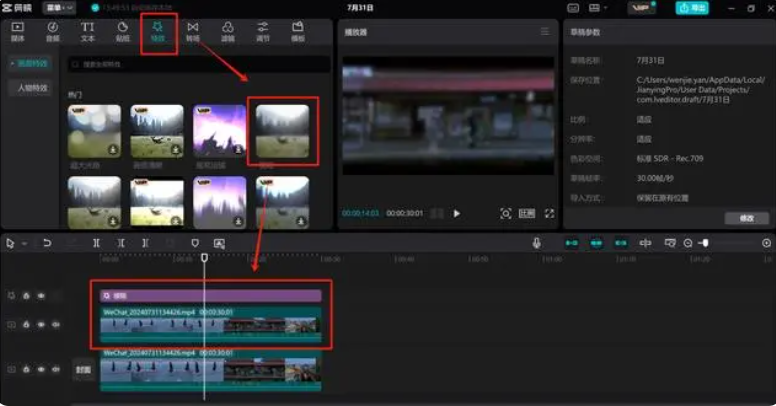
Task: Hide the effects track with its eye icon
Action: tap(41, 296)
